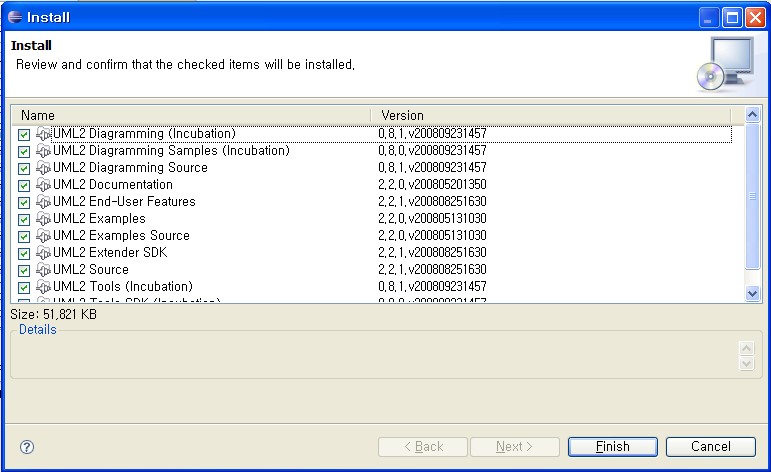Viewport: 771px width, 472px height.
Task: Uncheck UML2 Diagramming Source checkbox
Action: (24, 169)
